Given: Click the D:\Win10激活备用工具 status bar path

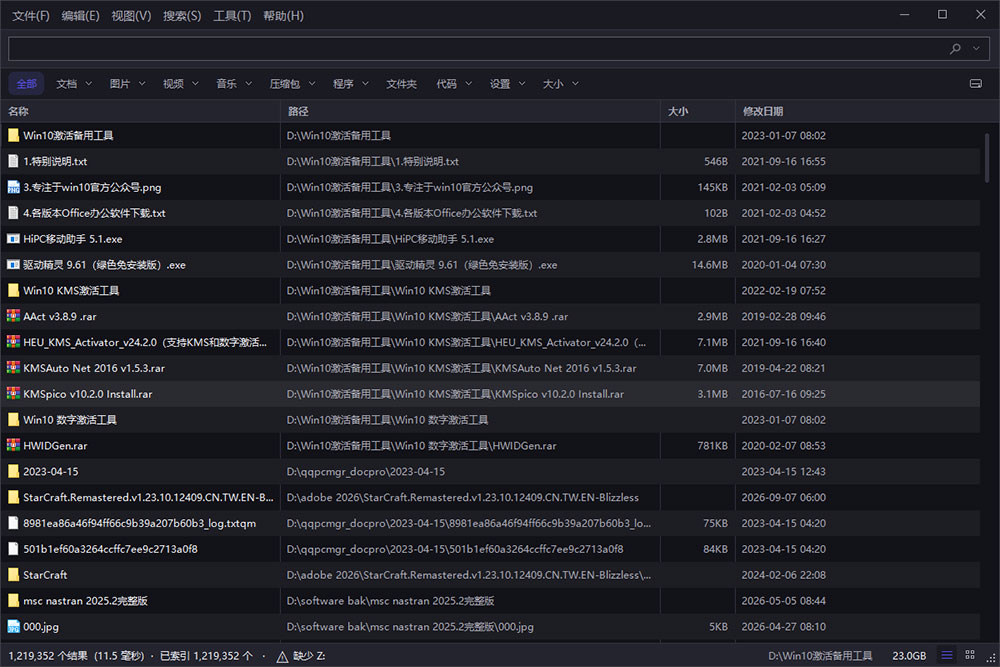Looking at the screenshot, I should tap(820, 656).
